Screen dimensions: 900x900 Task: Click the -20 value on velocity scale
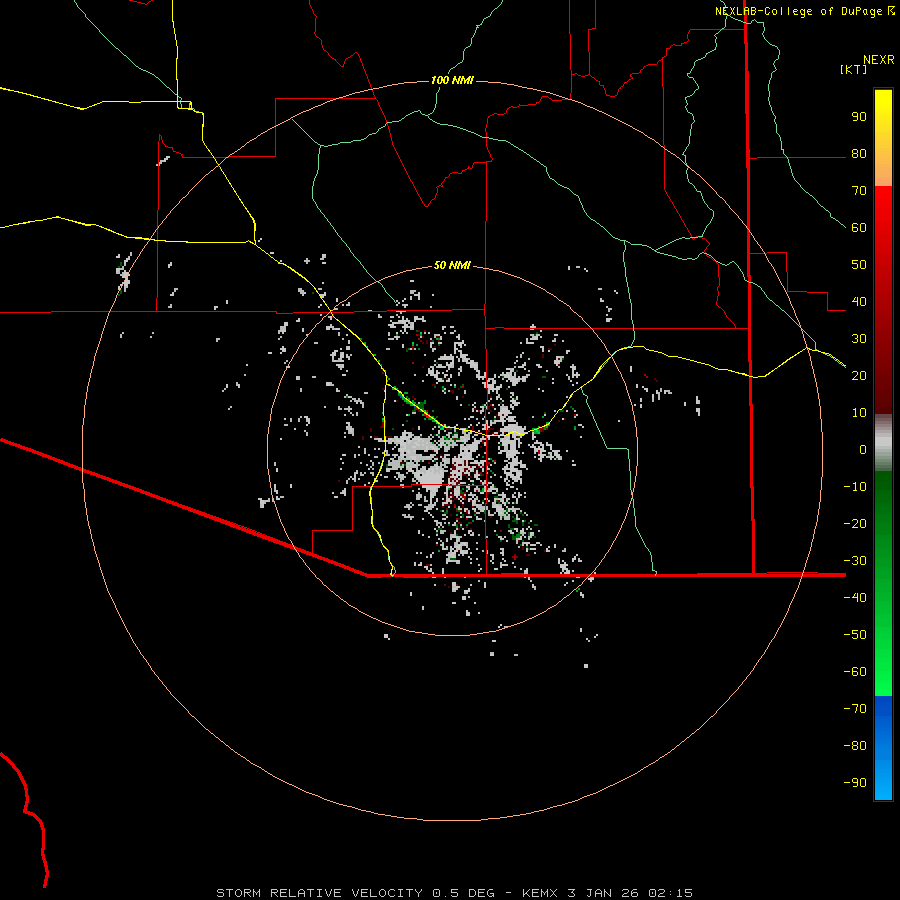(855, 523)
